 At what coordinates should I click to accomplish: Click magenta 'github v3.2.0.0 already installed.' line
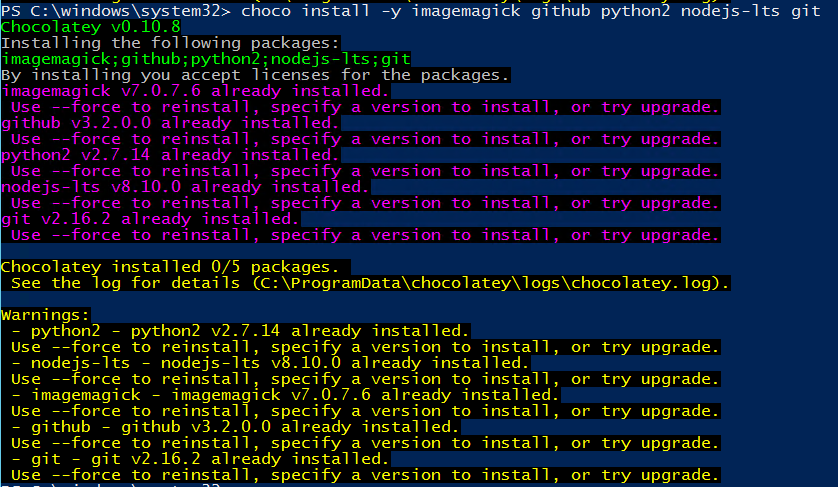[170, 123]
